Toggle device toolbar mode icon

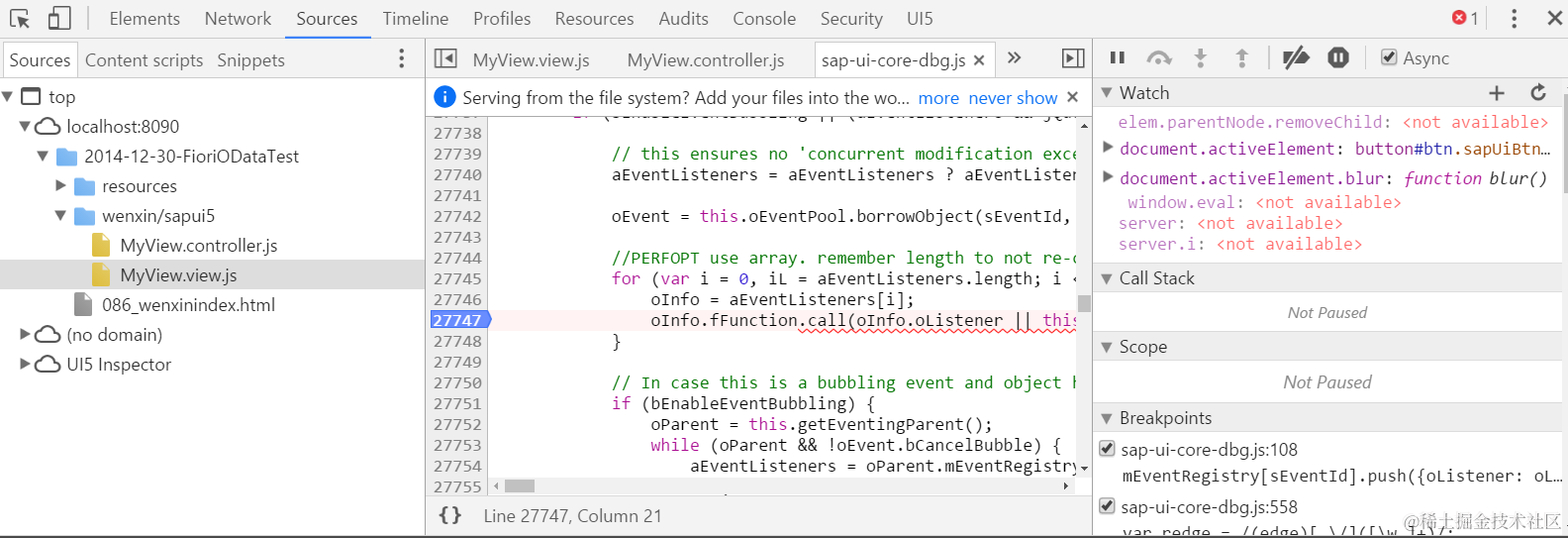[x=59, y=19]
